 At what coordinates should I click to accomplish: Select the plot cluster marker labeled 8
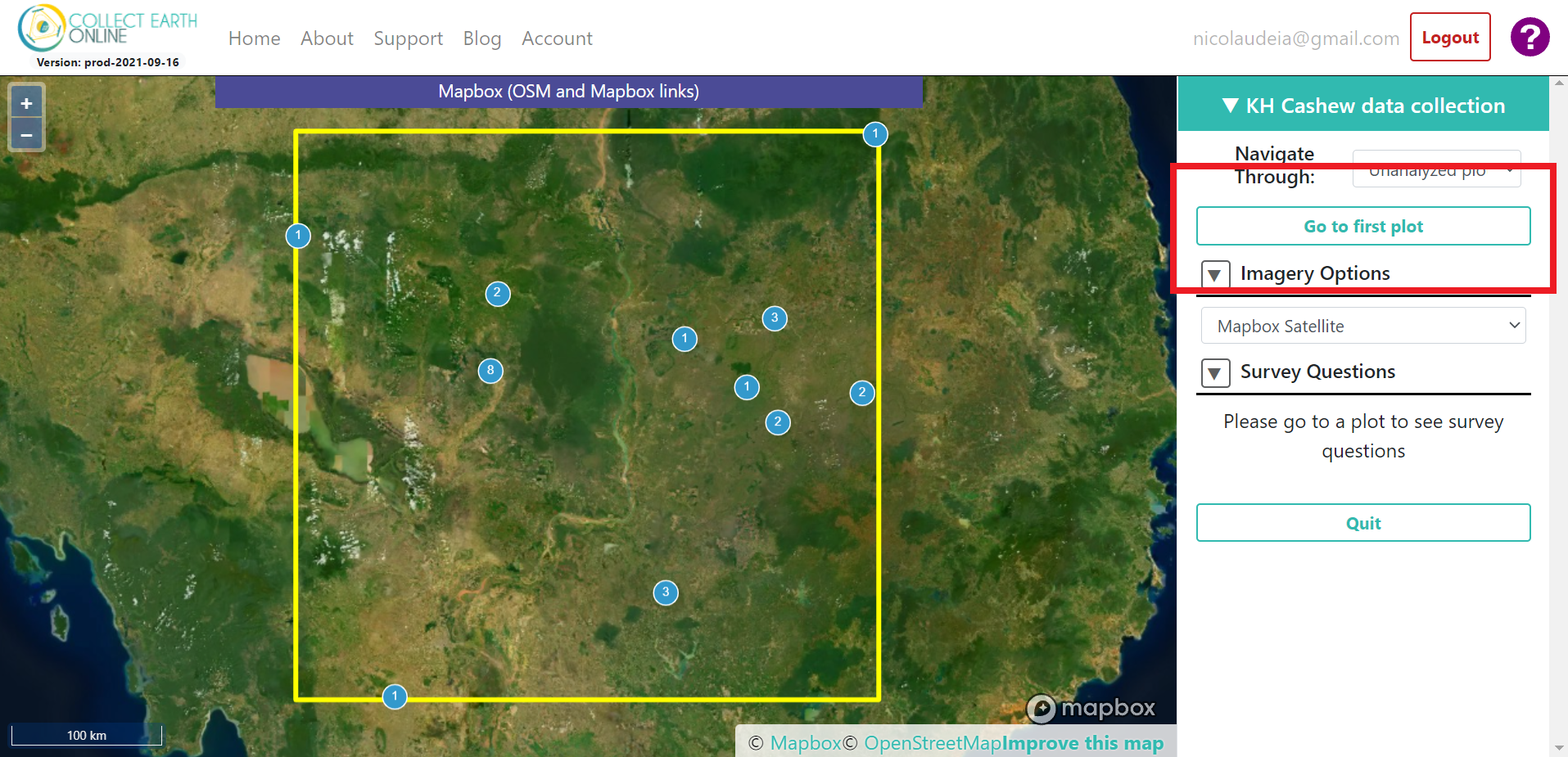(x=490, y=371)
